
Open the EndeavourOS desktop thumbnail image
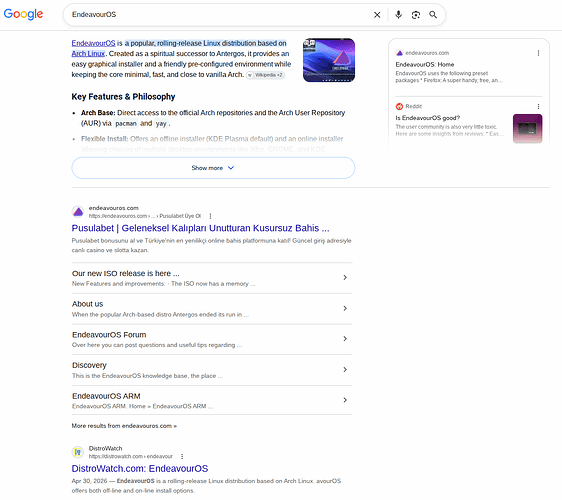tap(329, 60)
